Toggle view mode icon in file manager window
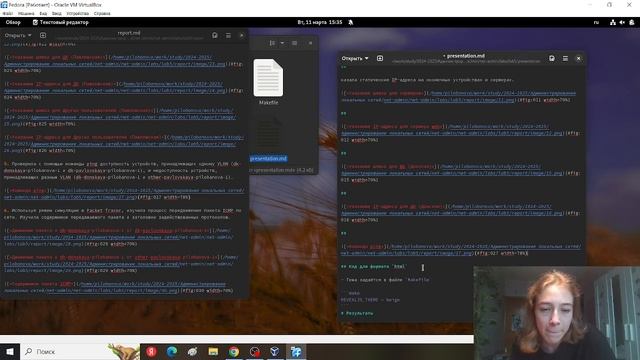The height and width of the screenshot is (360, 640). click(272, 43)
